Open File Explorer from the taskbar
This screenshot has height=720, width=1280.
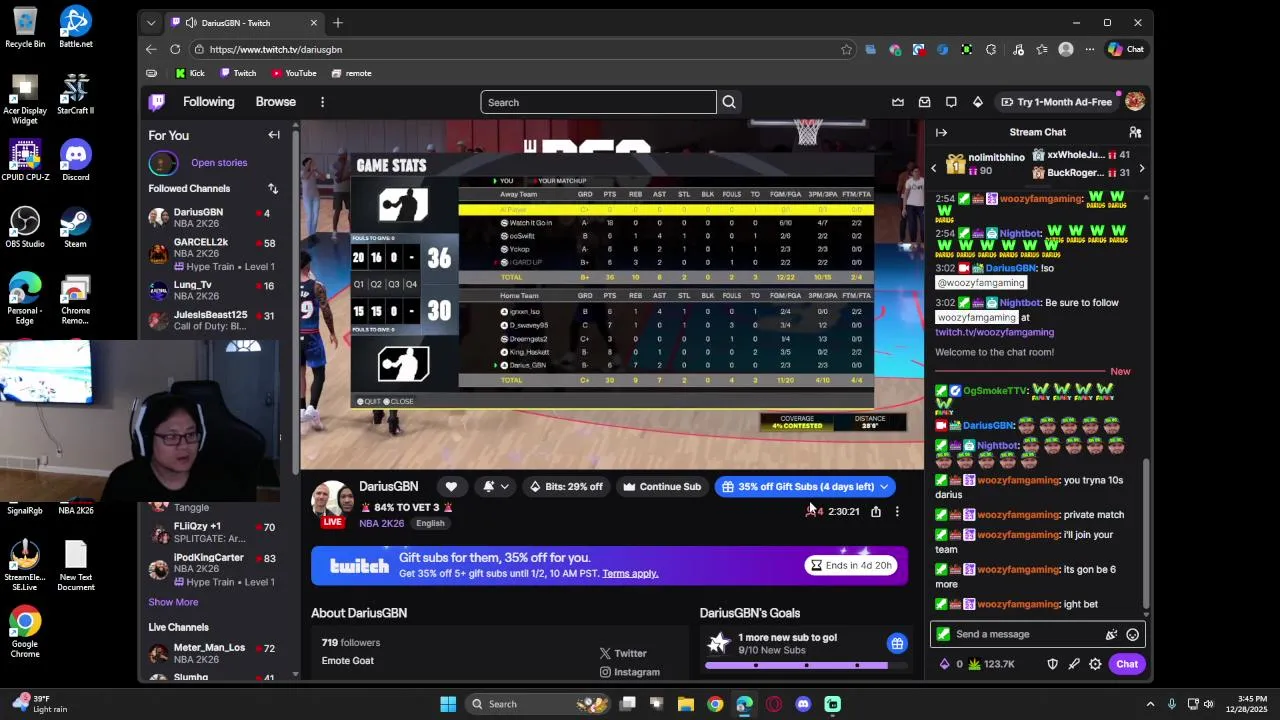tap(686, 704)
